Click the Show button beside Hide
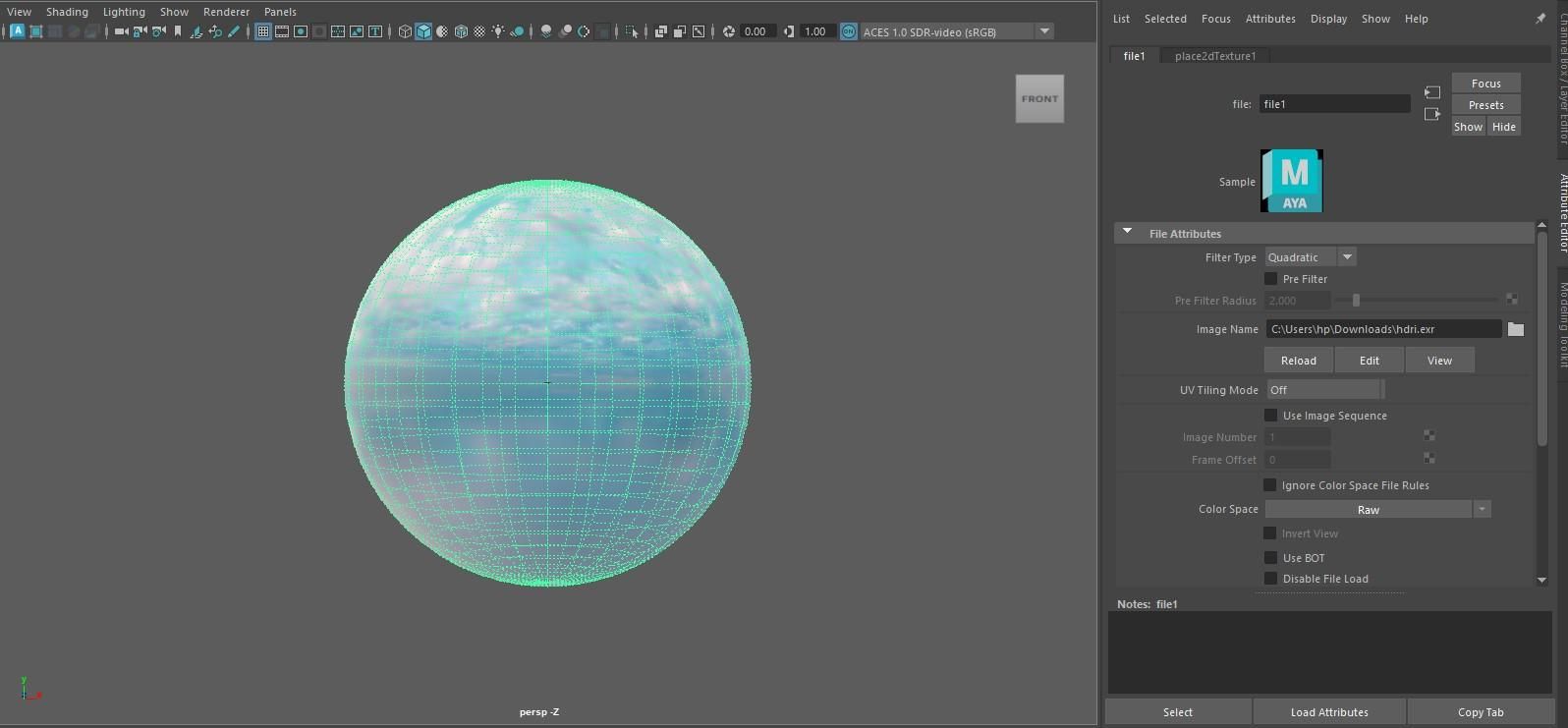This screenshot has height=728, width=1568. (1468, 127)
